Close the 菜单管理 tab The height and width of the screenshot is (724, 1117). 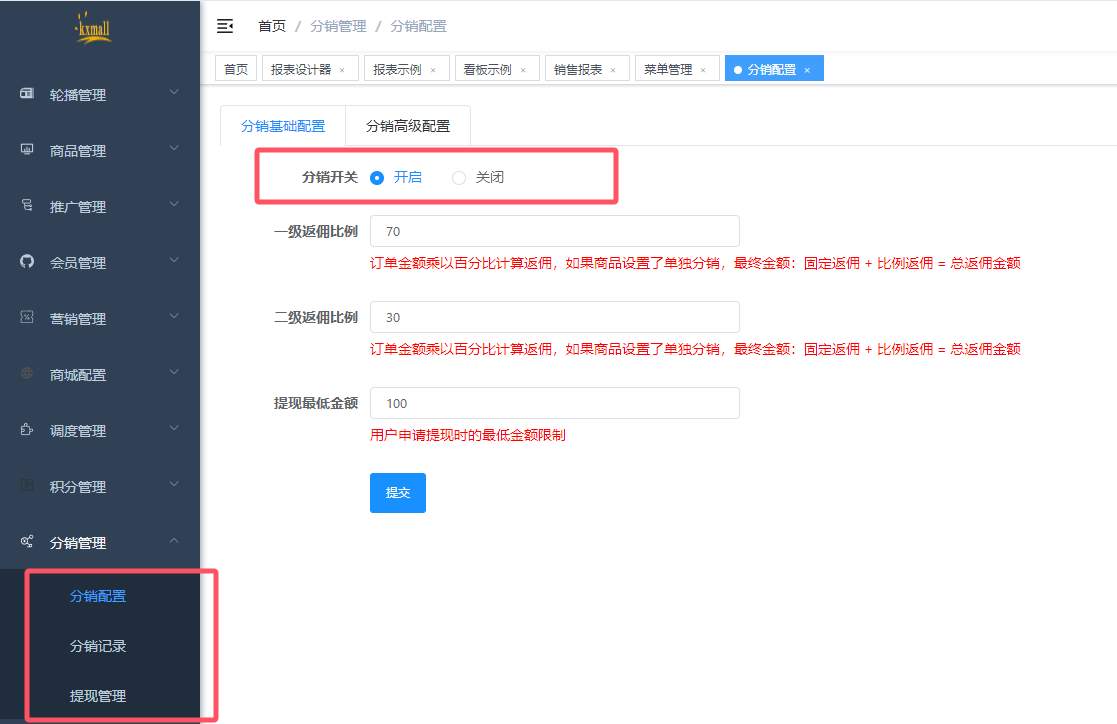[x=703, y=70]
